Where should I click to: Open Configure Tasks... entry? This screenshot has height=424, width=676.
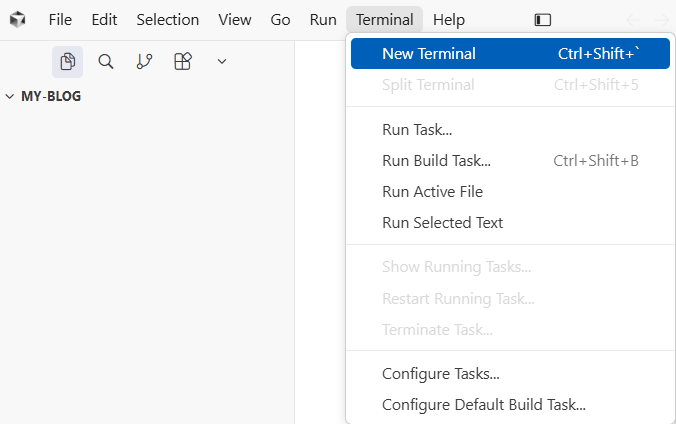point(440,374)
